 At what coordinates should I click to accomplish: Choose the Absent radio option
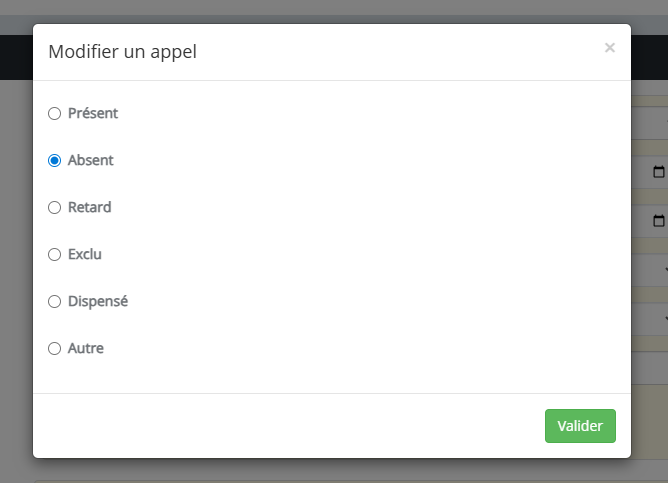click(55, 161)
